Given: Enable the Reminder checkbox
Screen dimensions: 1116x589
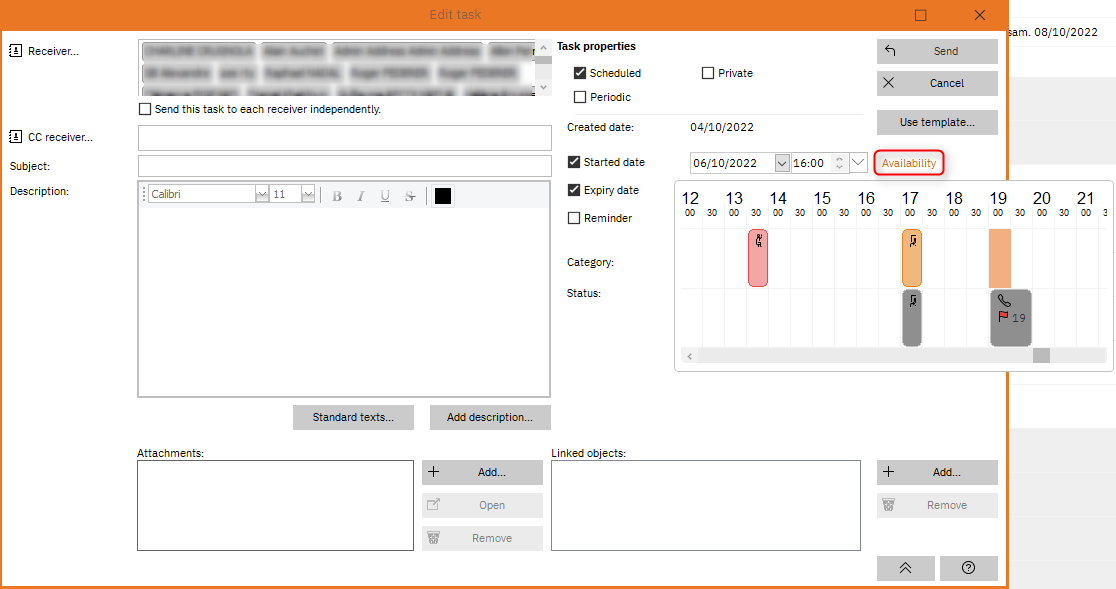Looking at the screenshot, I should point(574,218).
